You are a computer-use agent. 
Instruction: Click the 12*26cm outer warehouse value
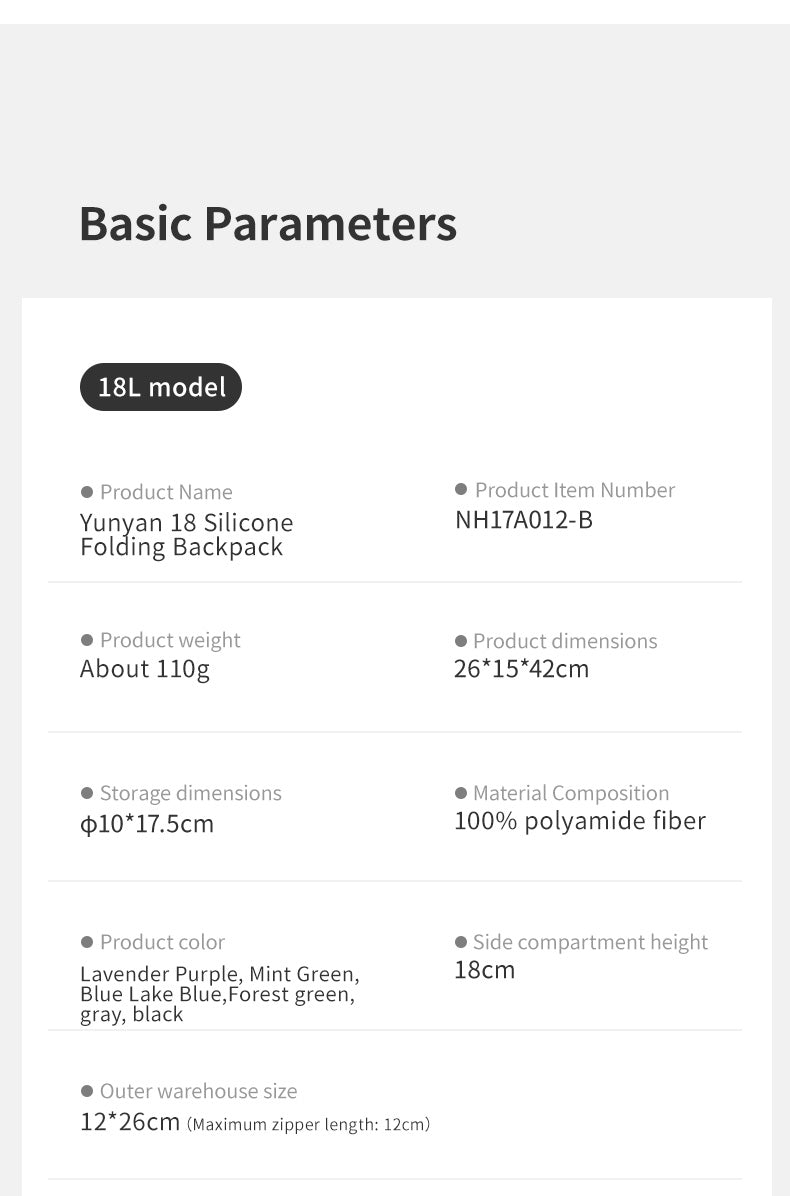point(130,1122)
